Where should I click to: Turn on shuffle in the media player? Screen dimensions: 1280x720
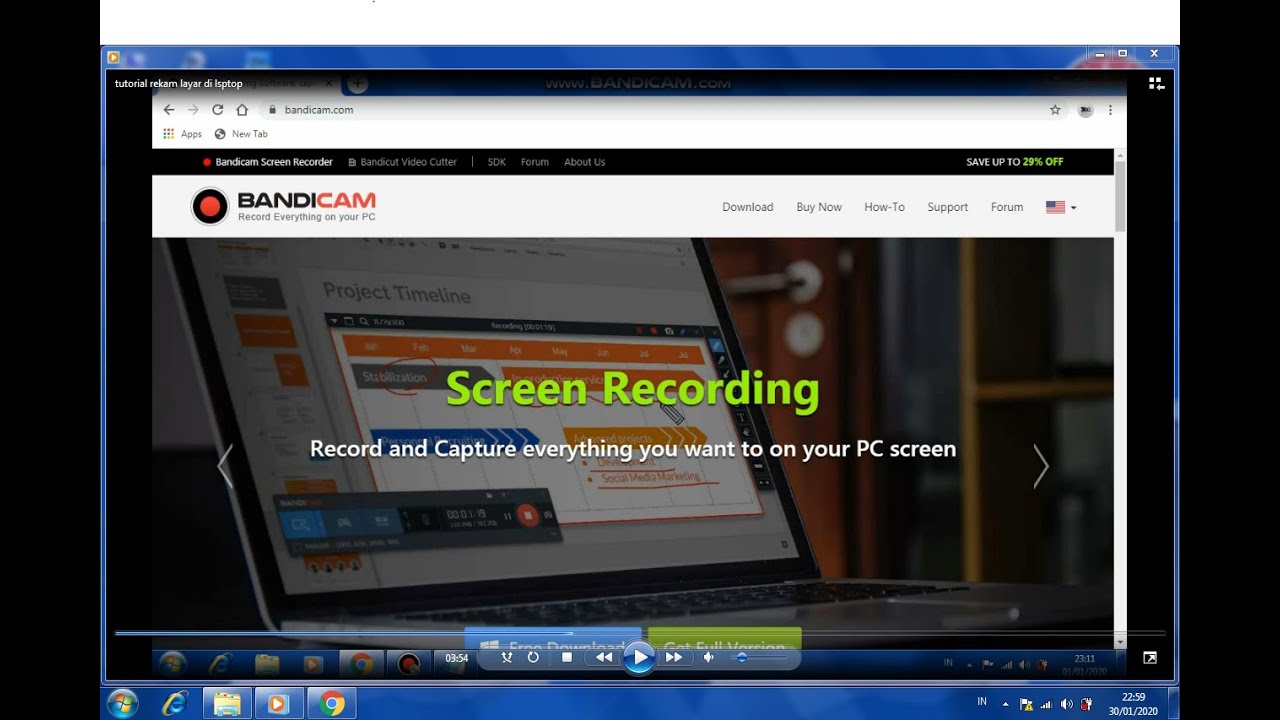[x=506, y=657]
